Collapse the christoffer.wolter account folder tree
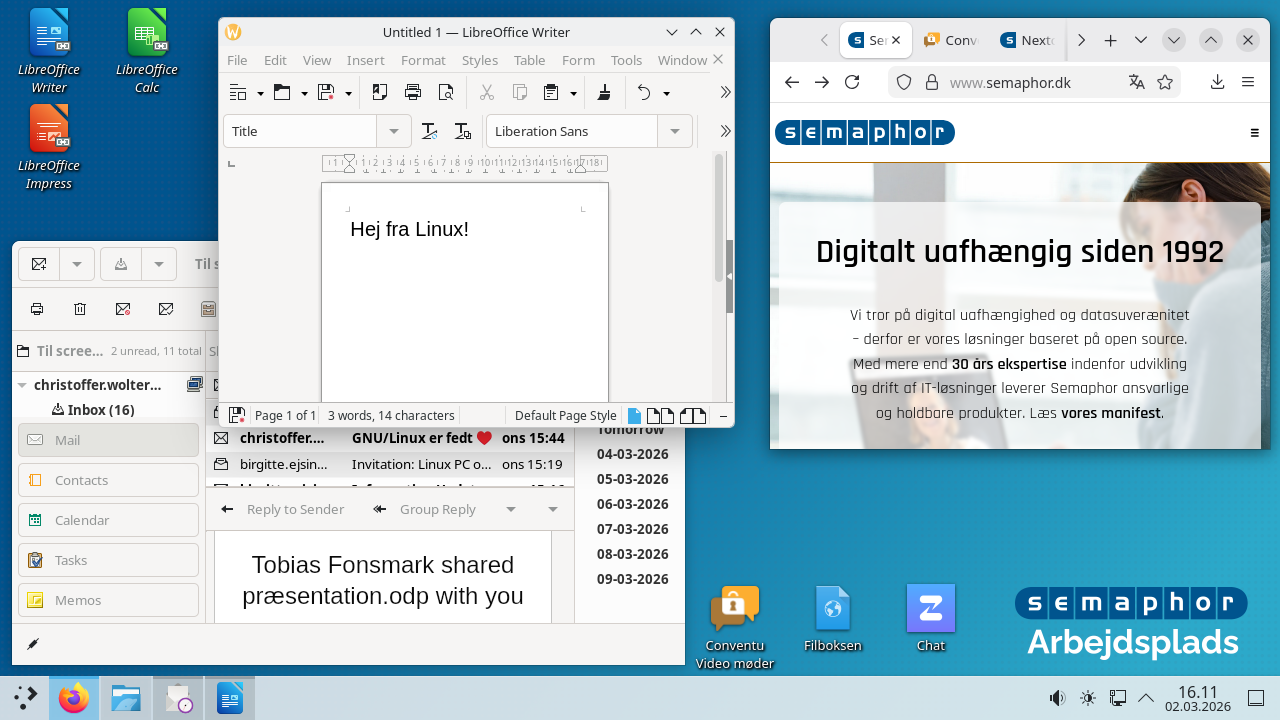The height and width of the screenshot is (720, 1280). (x=22, y=385)
